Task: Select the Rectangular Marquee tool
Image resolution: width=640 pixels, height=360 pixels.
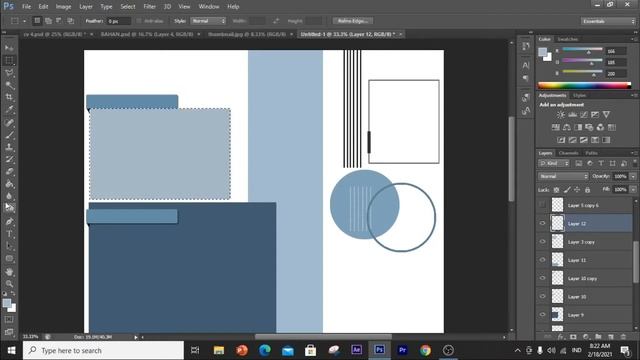Action: click(x=9, y=60)
